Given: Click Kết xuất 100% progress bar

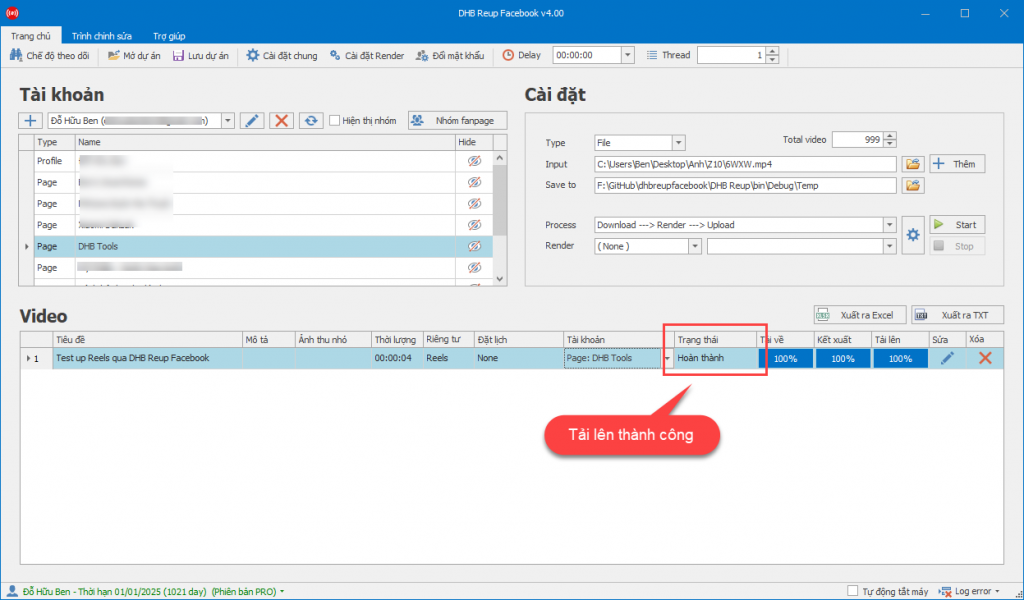Looking at the screenshot, I should tap(843, 358).
